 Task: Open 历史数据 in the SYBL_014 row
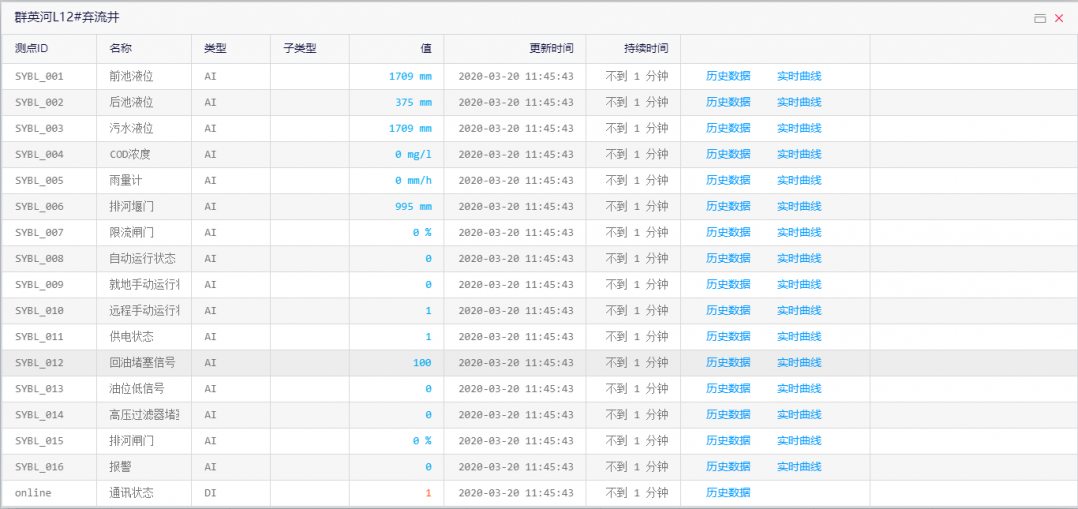click(x=728, y=415)
